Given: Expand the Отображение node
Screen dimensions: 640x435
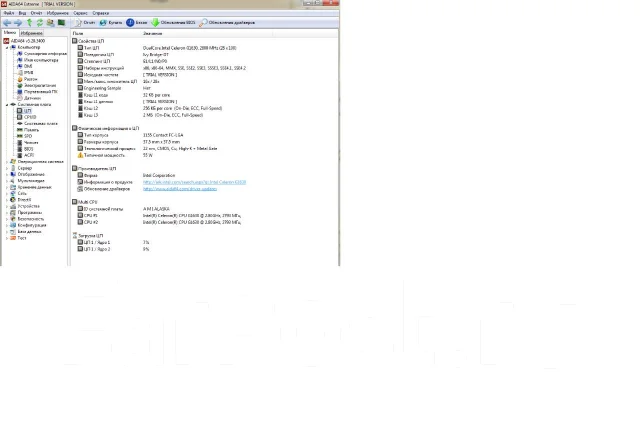Looking at the screenshot, I should pos(7,174).
